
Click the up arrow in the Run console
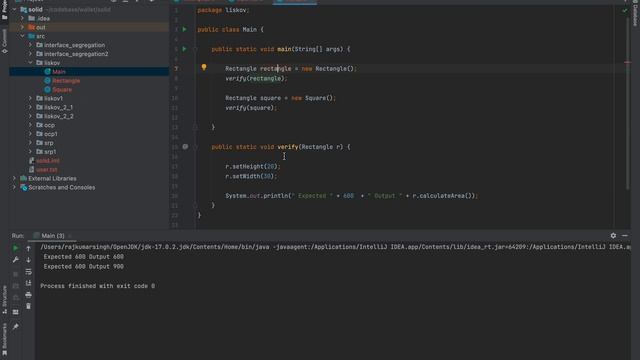pos(29,248)
